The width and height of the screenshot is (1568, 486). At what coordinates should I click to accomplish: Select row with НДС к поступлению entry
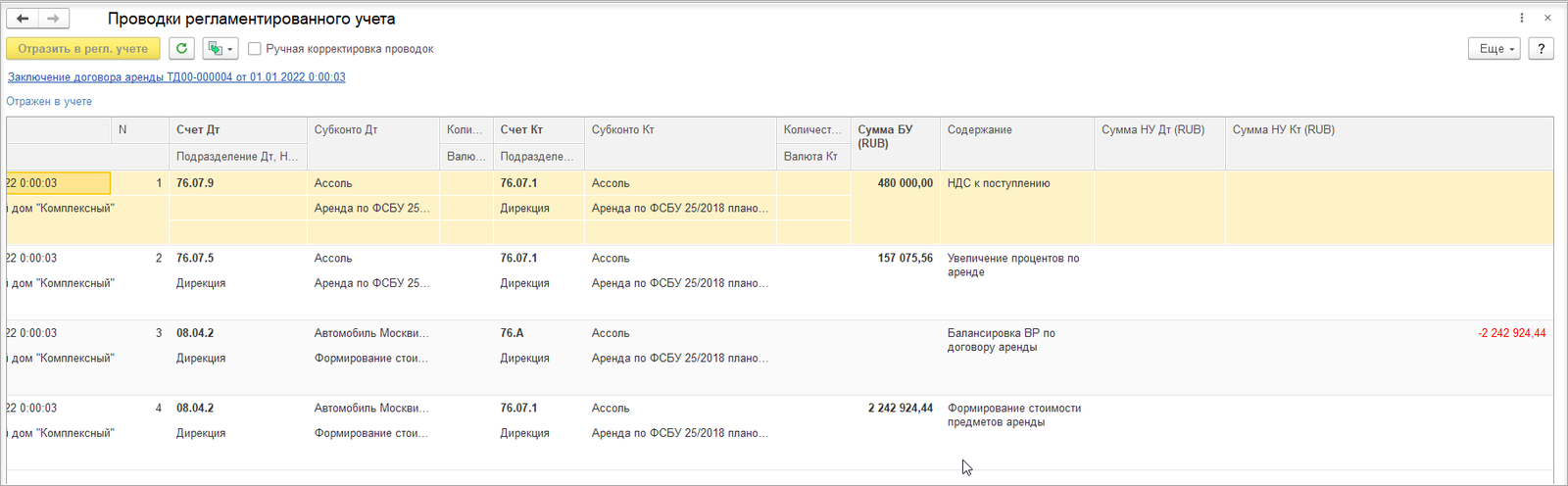pyautogui.click(x=780, y=208)
